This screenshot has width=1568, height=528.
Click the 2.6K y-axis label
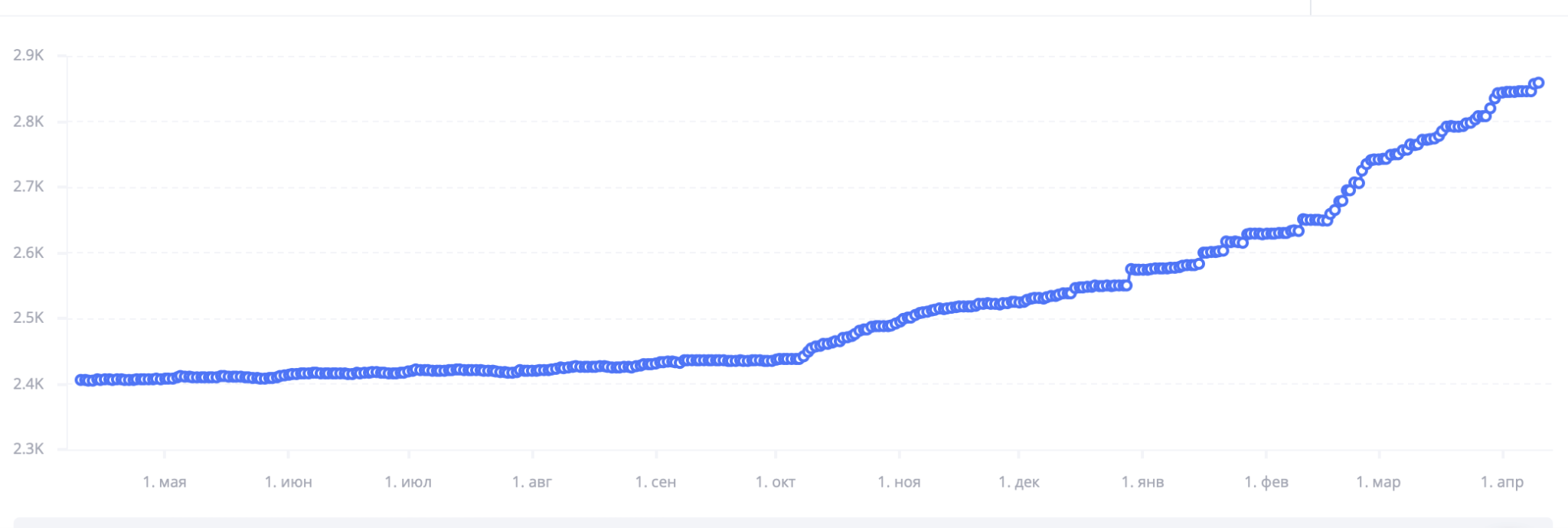coord(28,253)
